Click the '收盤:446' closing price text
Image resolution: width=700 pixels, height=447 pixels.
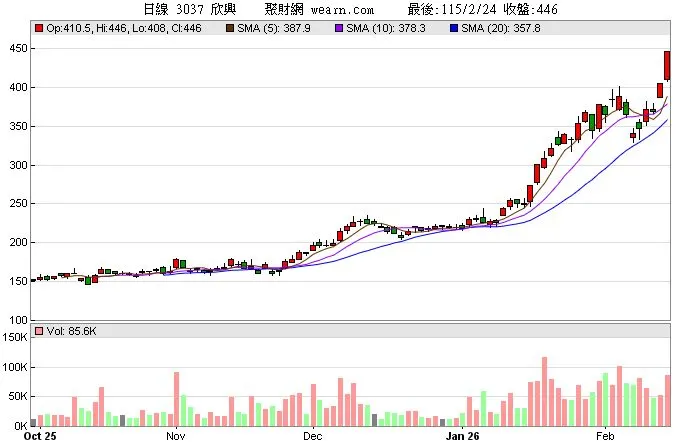coord(531,9)
